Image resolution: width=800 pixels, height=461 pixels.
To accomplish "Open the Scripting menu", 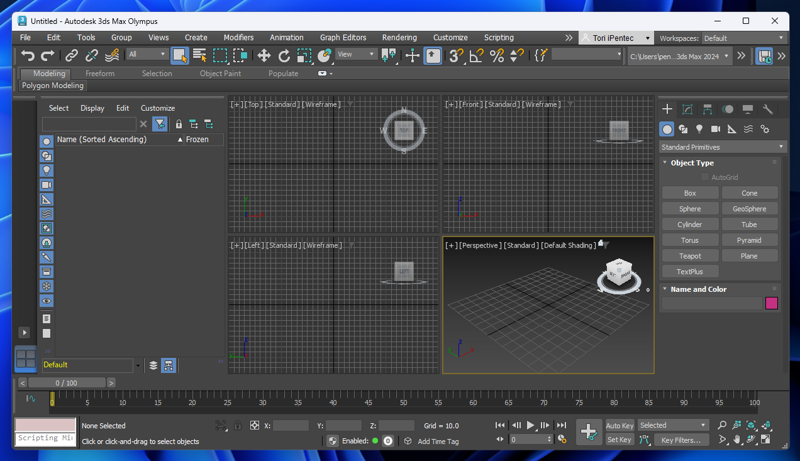I will (x=498, y=38).
